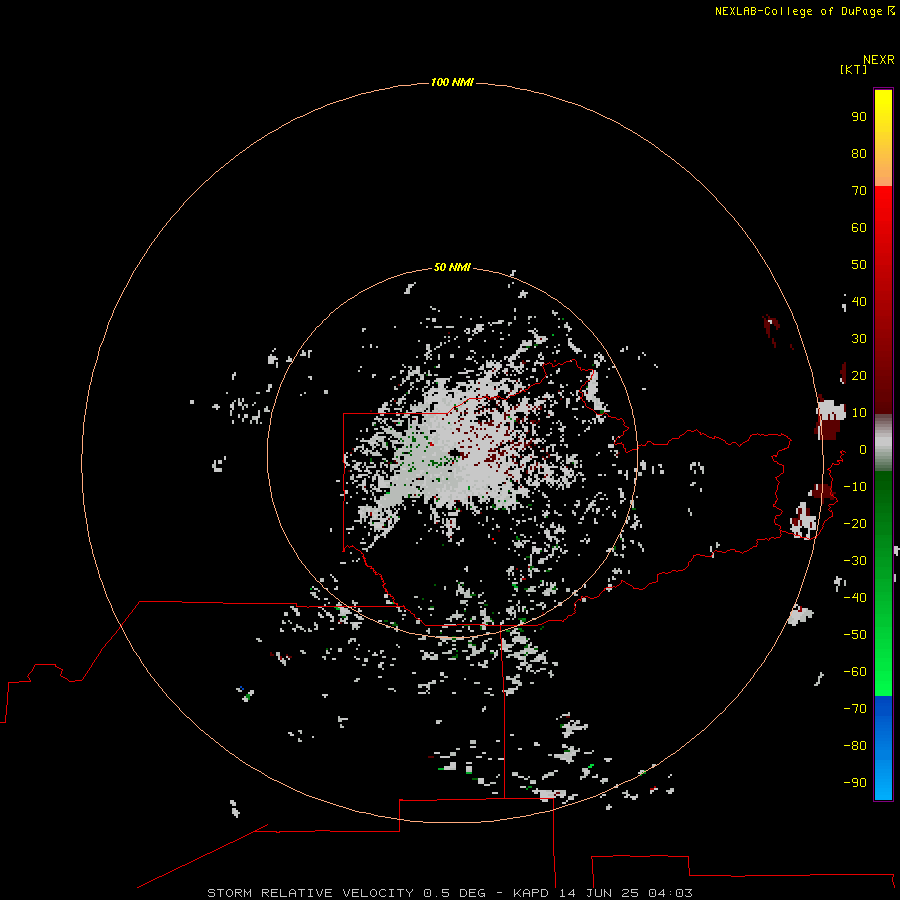Click the -90 value on the velocity scale
The image size is (900, 900).
click(x=855, y=783)
